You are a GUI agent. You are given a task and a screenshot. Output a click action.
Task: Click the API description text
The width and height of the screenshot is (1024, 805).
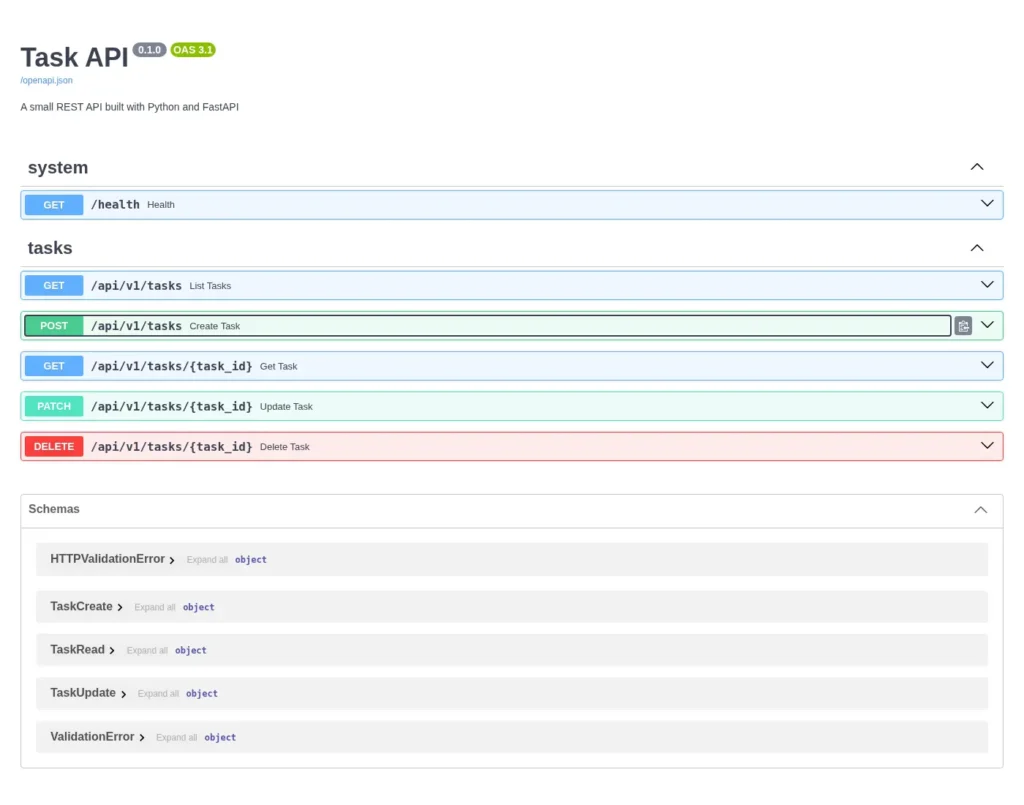129,107
